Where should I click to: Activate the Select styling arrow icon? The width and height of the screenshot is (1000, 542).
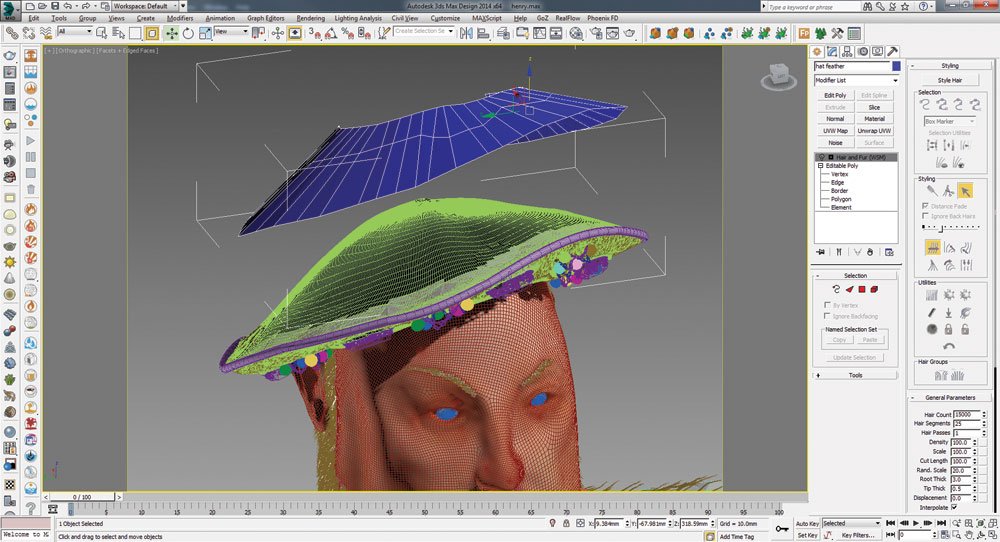pos(965,191)
